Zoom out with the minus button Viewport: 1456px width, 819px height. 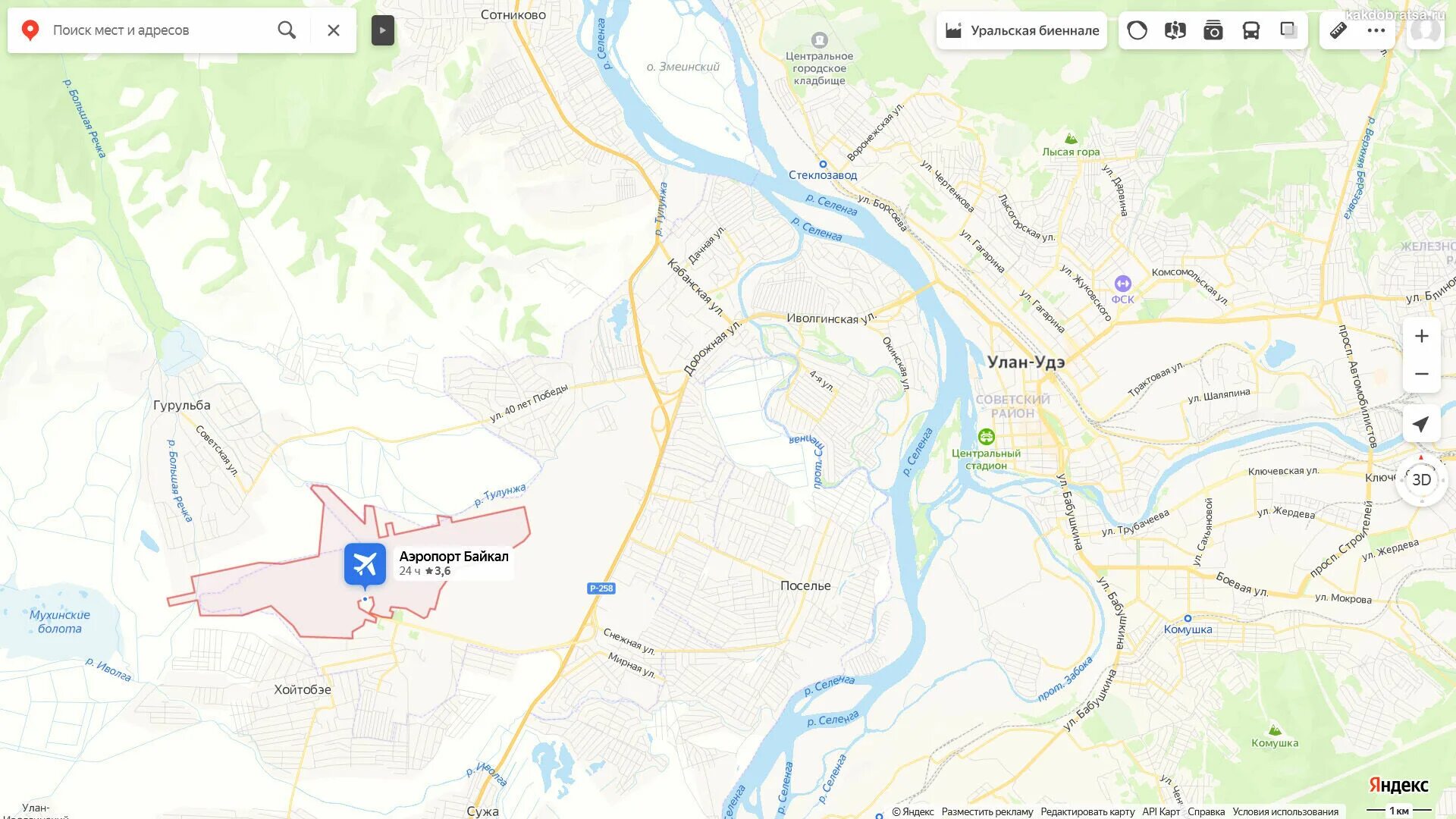1422,374
